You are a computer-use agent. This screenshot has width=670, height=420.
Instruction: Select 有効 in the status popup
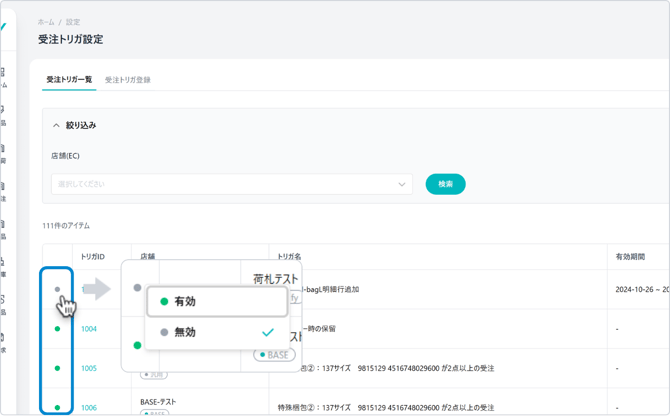pos(184,301)
